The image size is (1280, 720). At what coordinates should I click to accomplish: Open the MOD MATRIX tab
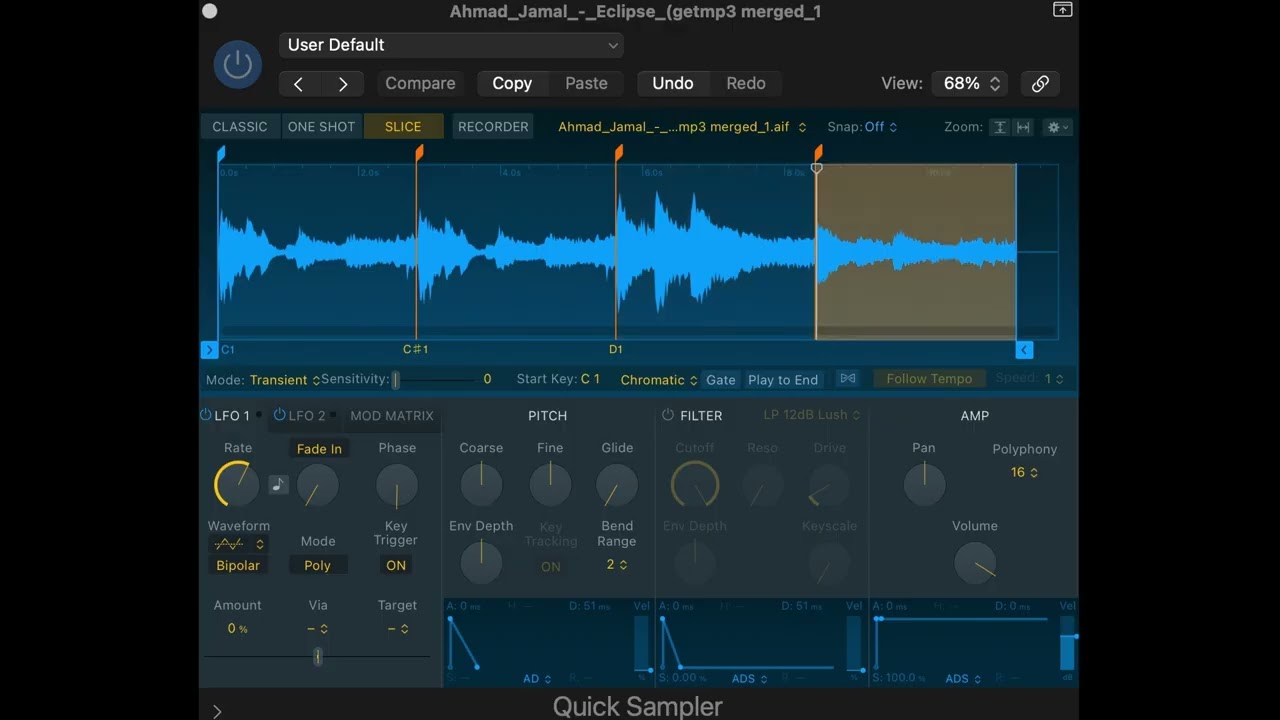[392, 416]
